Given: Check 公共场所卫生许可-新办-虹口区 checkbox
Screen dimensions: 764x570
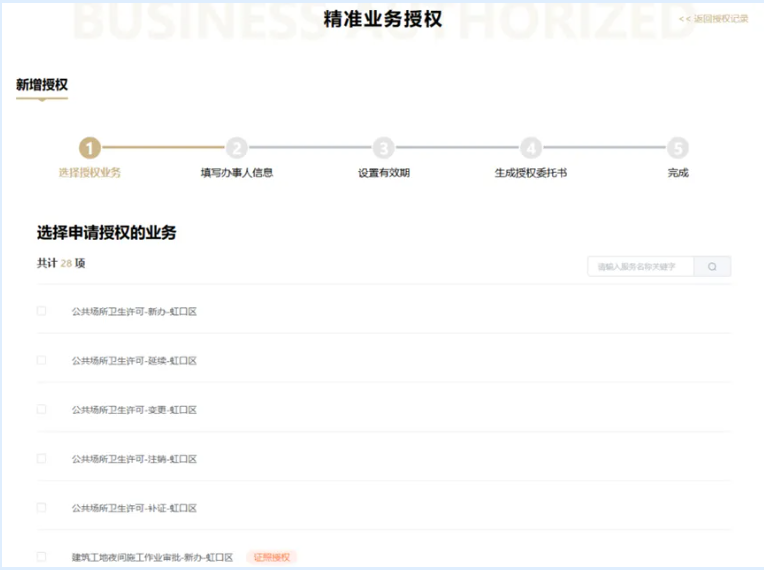Looking at the screenshot, I should point(42,311).
